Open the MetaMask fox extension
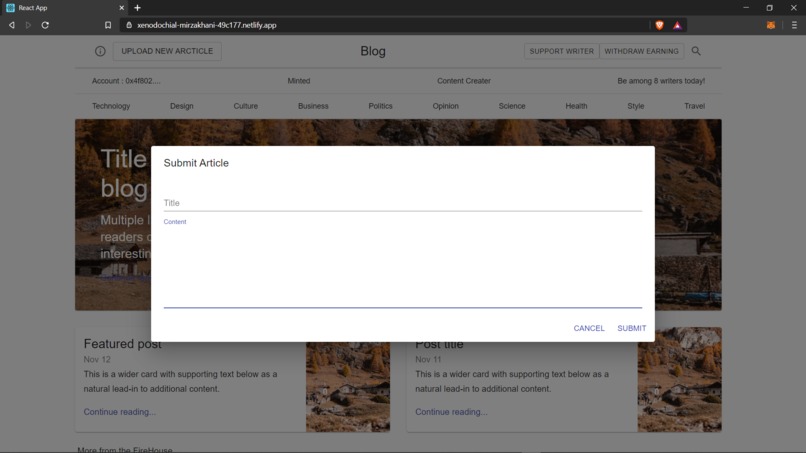806x453 pixels. point(771,25)
